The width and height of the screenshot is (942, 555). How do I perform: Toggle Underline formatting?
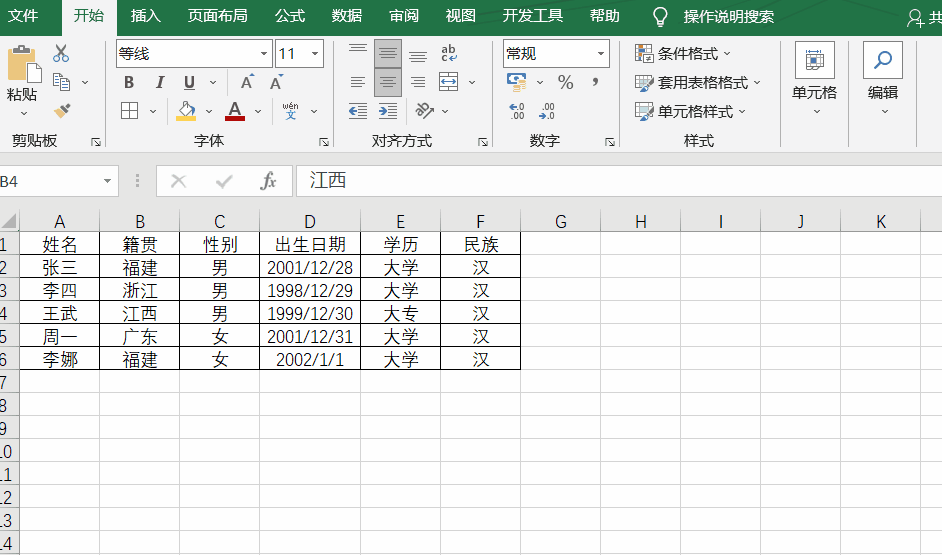pyautogui.click(x=189, y=82)
